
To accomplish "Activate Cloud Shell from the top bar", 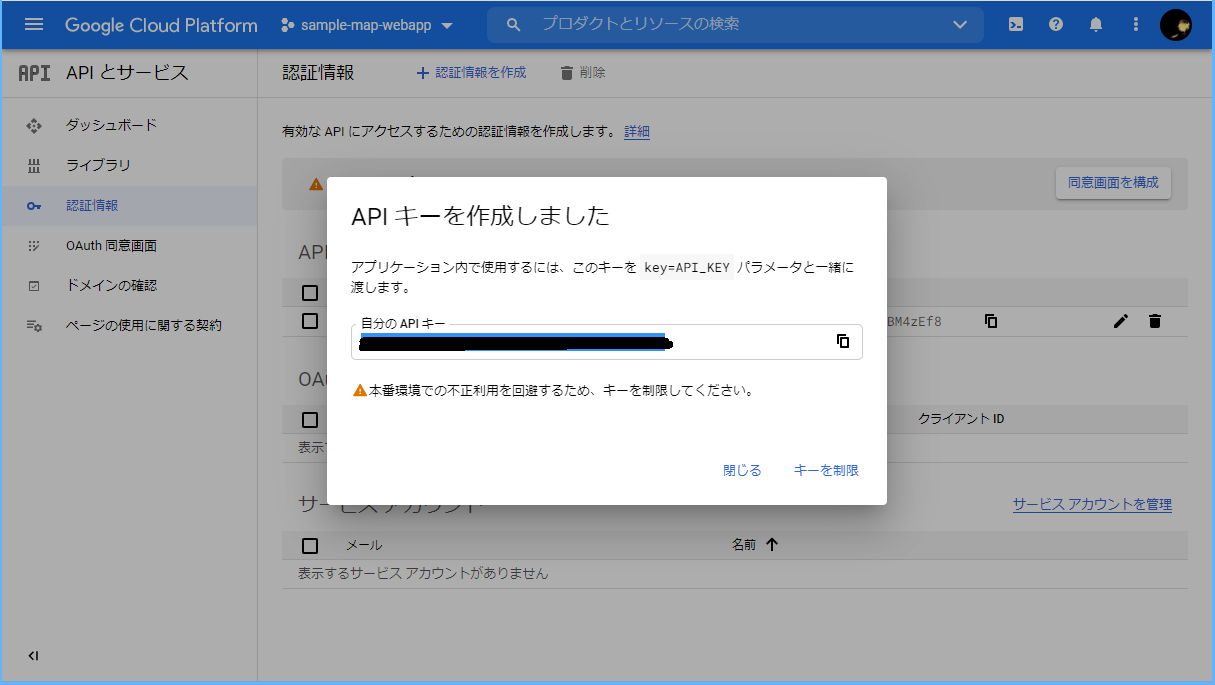I will [x=1015, y=25].
